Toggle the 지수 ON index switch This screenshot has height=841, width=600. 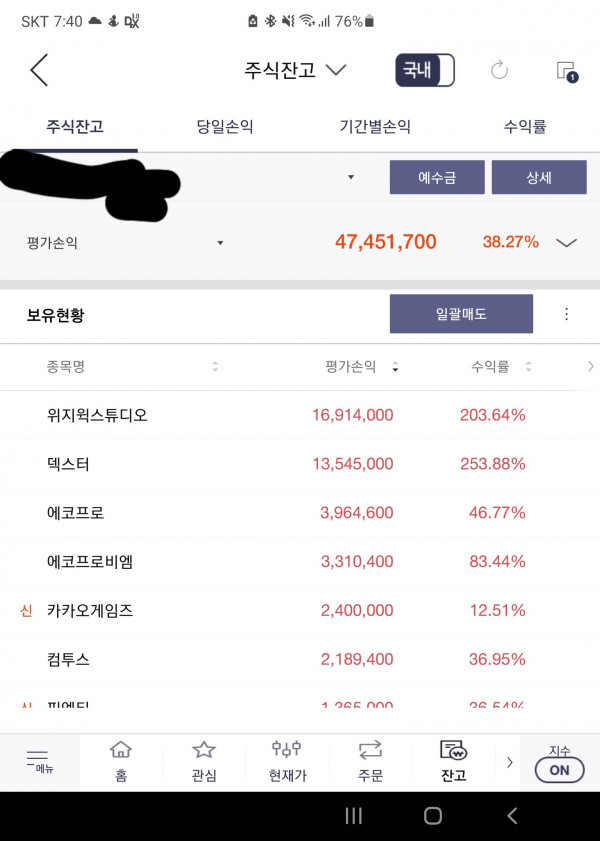[559, 765]
